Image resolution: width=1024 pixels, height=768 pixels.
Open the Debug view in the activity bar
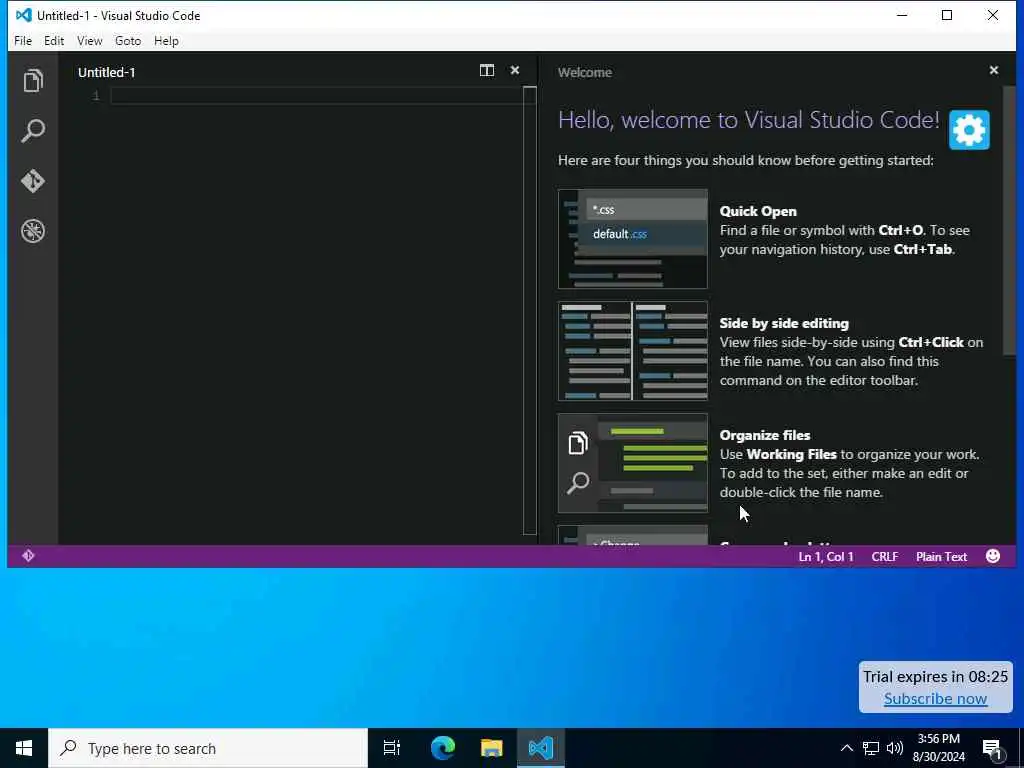pyautogui.click(x=33, y=231)
